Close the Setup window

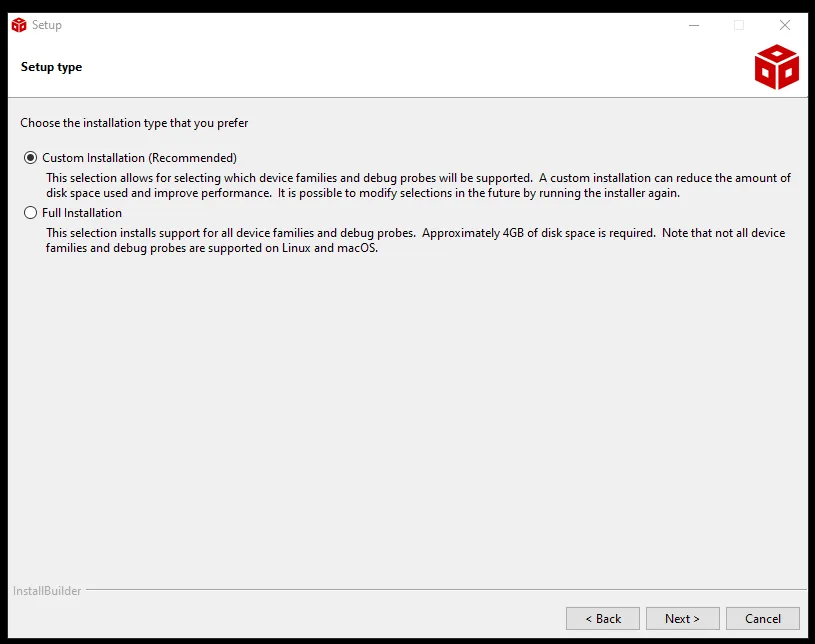tap(785, 25)
